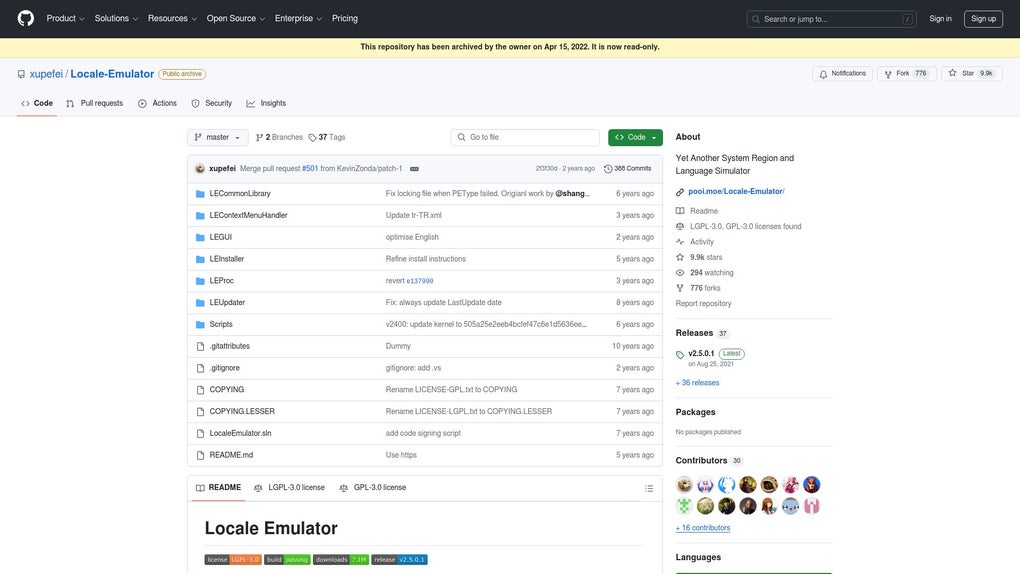Screen dimensions: 1020x574
Task: Click the license LGPL-3.0 badge
Action: point(233,560)
